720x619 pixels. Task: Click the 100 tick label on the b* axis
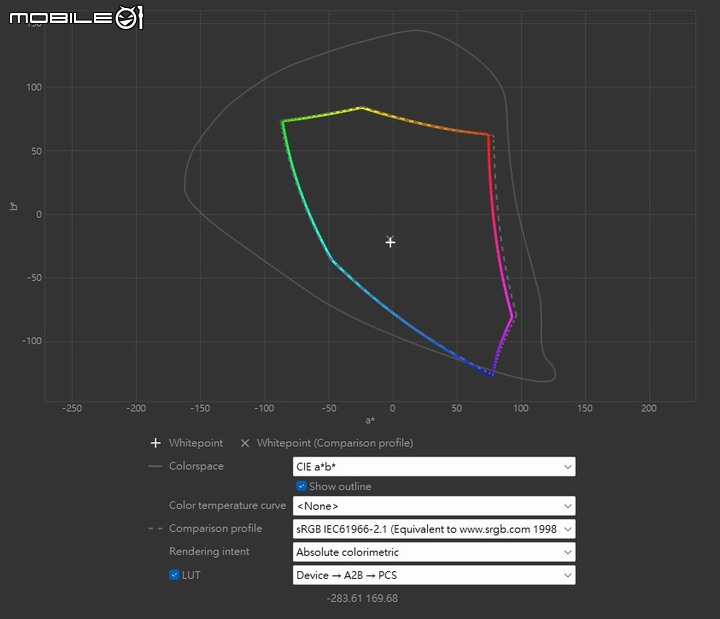tap(34, 87)
